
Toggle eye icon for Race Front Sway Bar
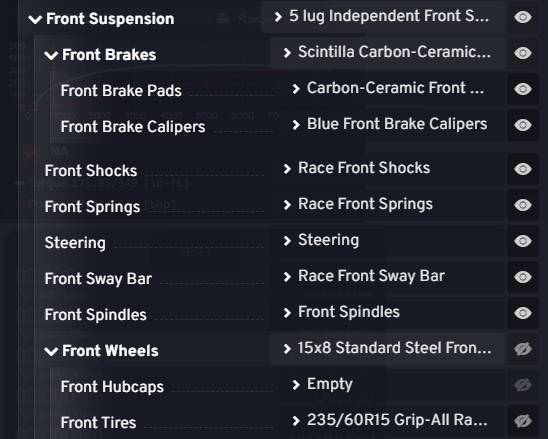pyautogui.click(x=523, y=277)
